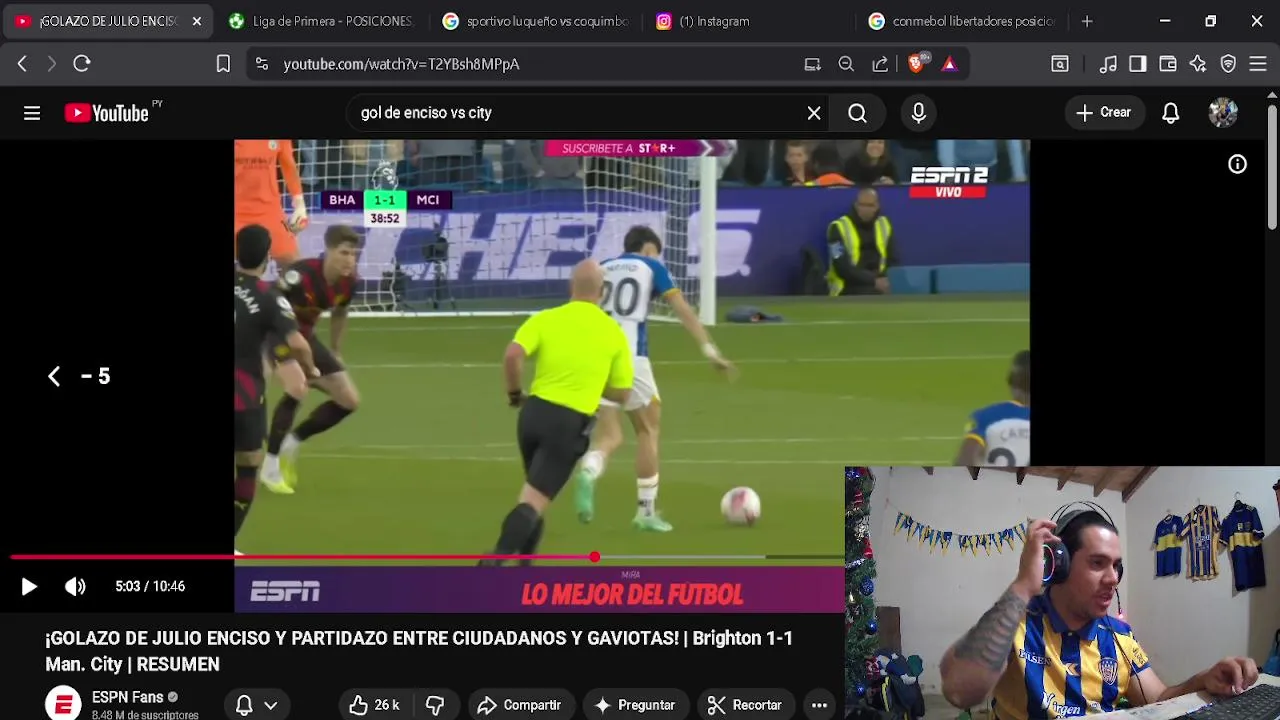
Task: Open Leo AI sparkle icon
Action: [1198, 64]
